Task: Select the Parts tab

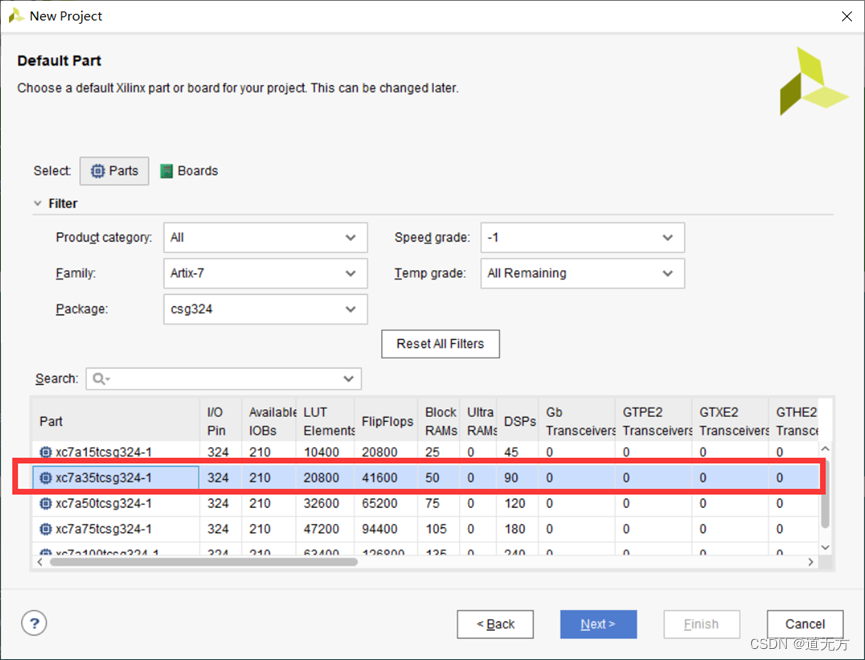Action: pos(114,171)
